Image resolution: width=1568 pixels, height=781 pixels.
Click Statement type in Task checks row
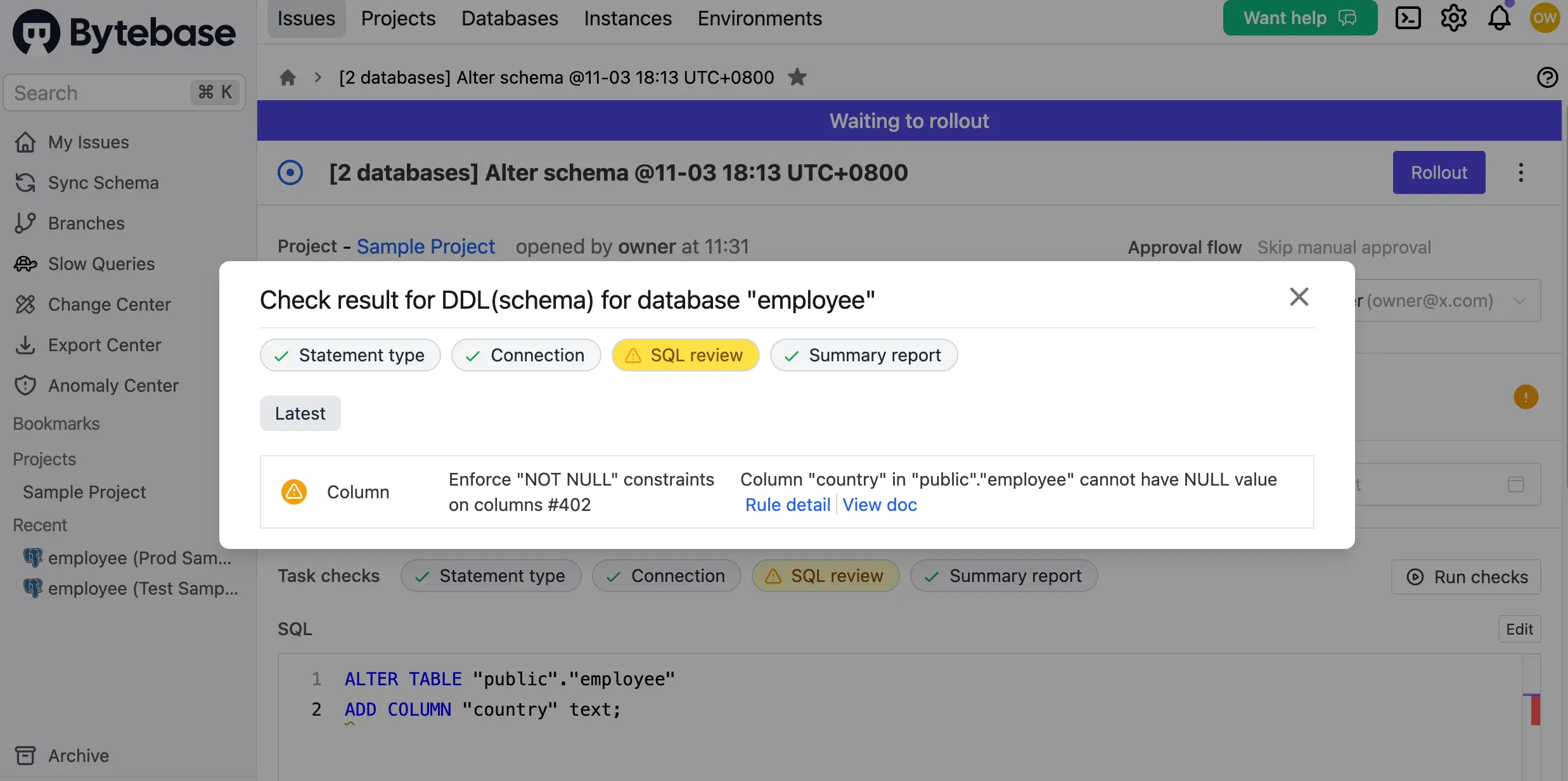491,576
